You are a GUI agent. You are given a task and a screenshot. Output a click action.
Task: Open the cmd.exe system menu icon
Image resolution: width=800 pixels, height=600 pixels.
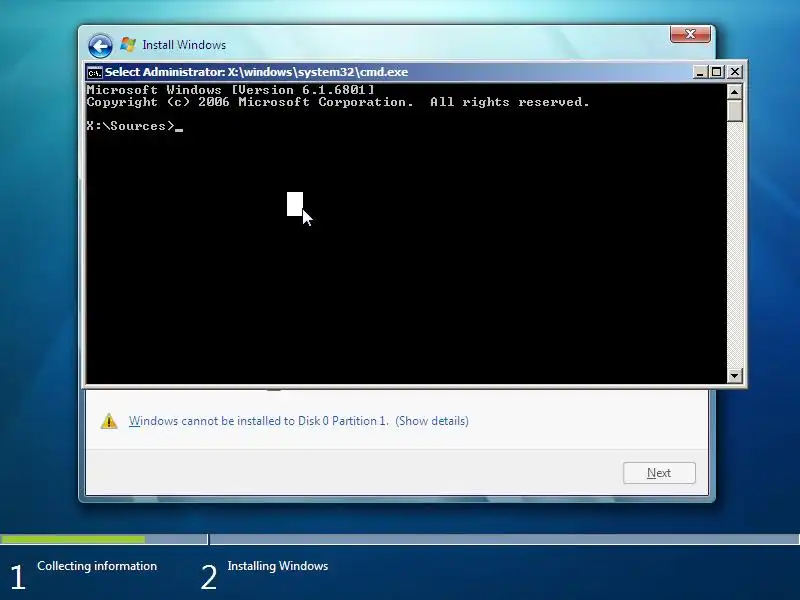(x=94, y=72)
